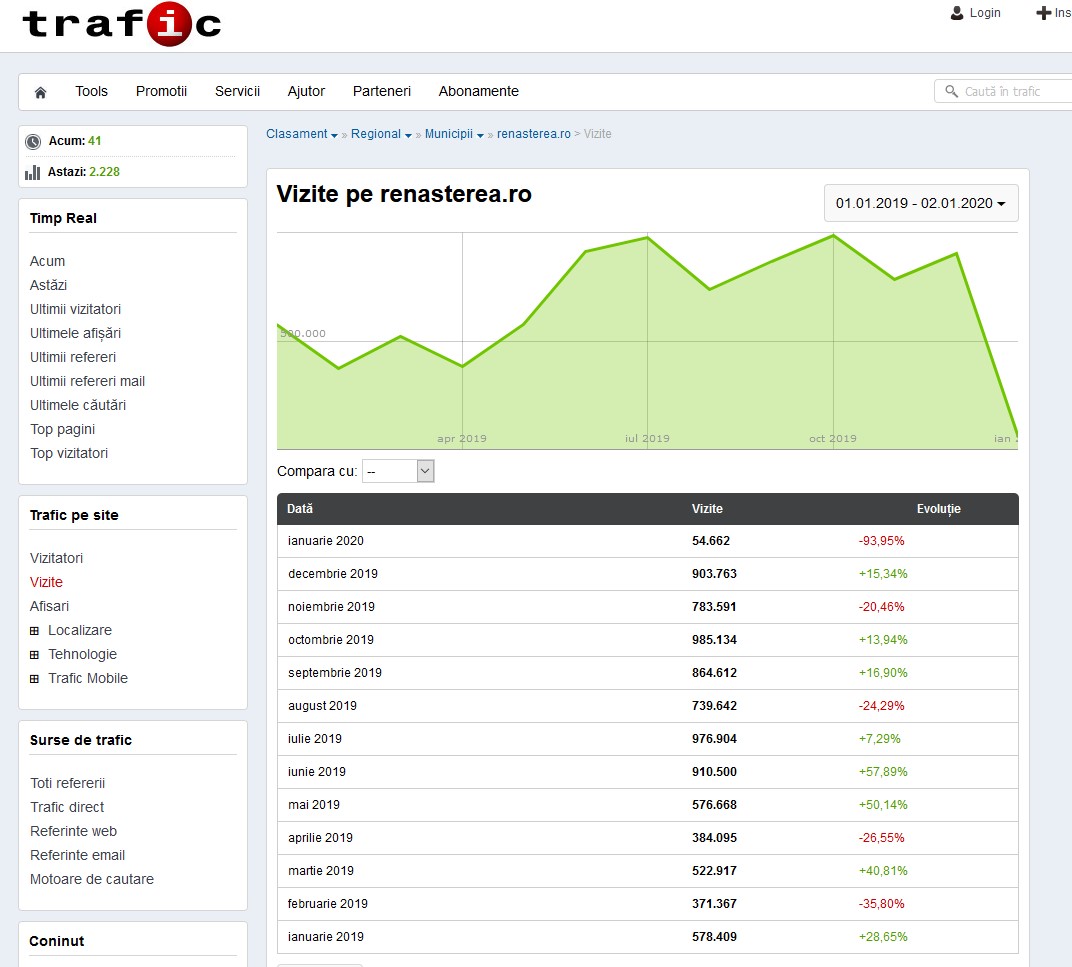Image resolution: width=1072 pixels, height=967 pixels.
Task: Select the Vizitatori sidebar link
Action: point(57,558)
